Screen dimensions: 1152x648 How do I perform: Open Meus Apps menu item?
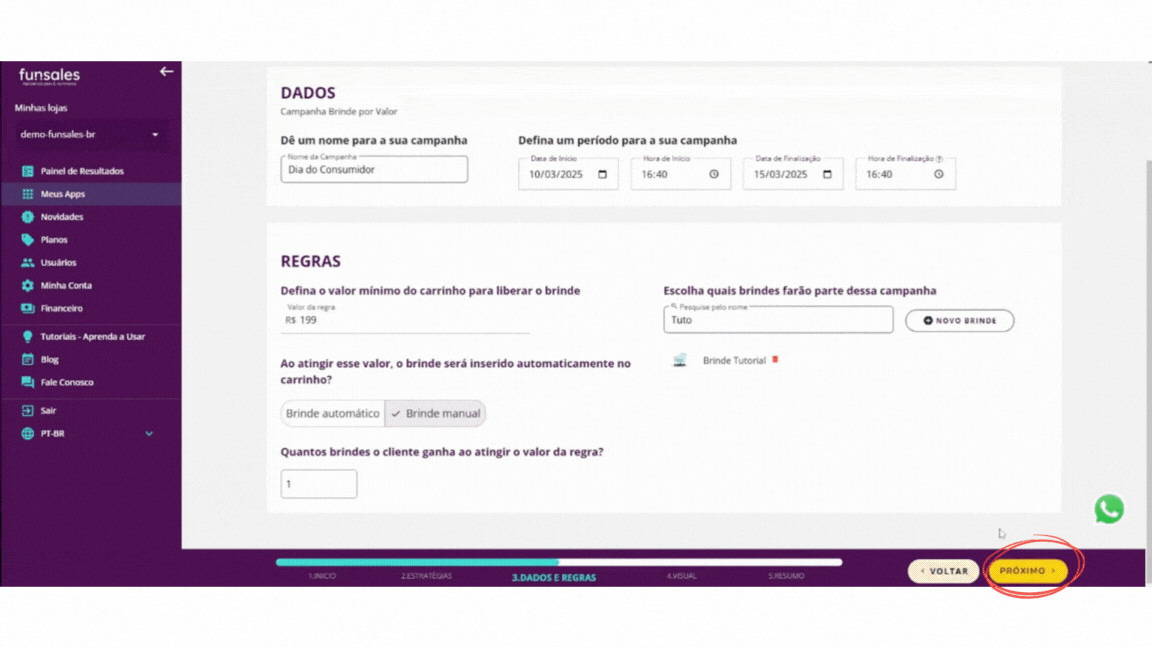coord(62,194)
